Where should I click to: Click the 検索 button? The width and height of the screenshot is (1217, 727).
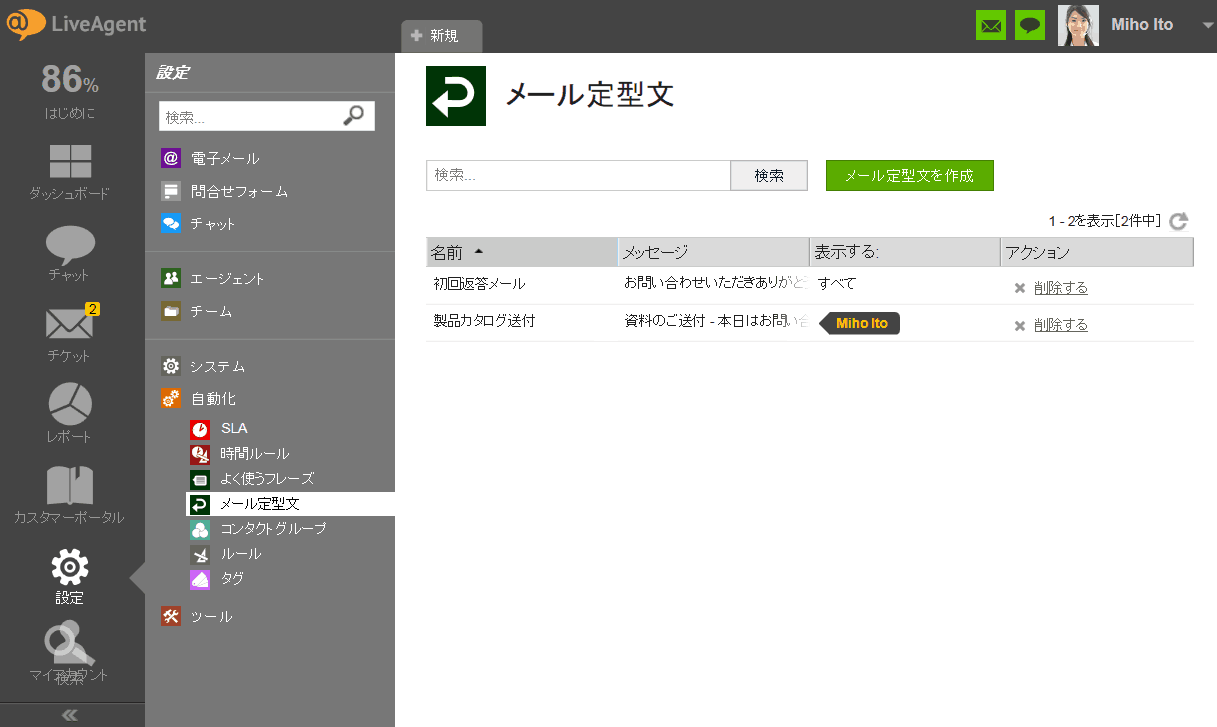click(769, 175)
